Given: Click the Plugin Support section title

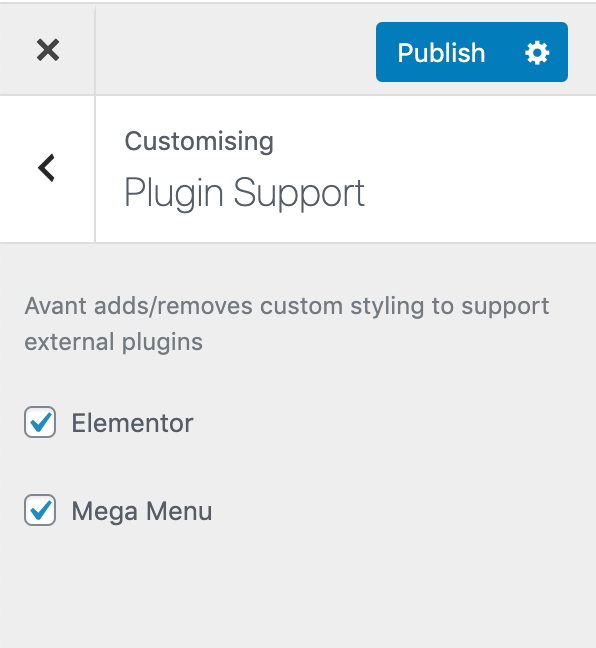Looking at the screenshot, I should click(245, 193).
